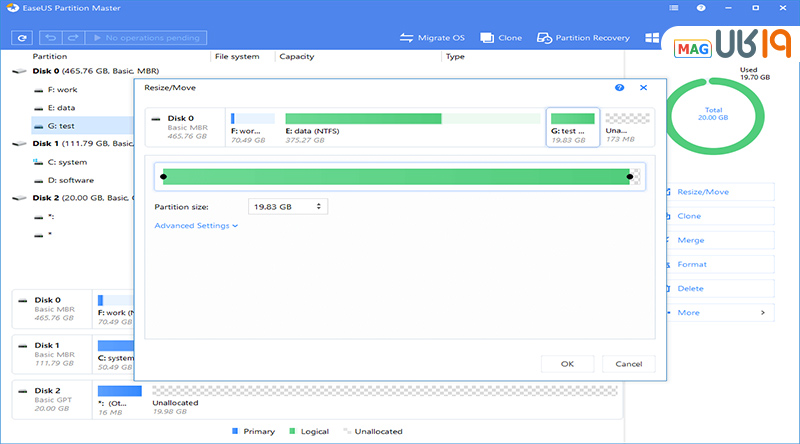The width and height of the screenshot is (800, 444).
Task: Launch Partition Recovery from the toolbar
Action: pos(584,38)
